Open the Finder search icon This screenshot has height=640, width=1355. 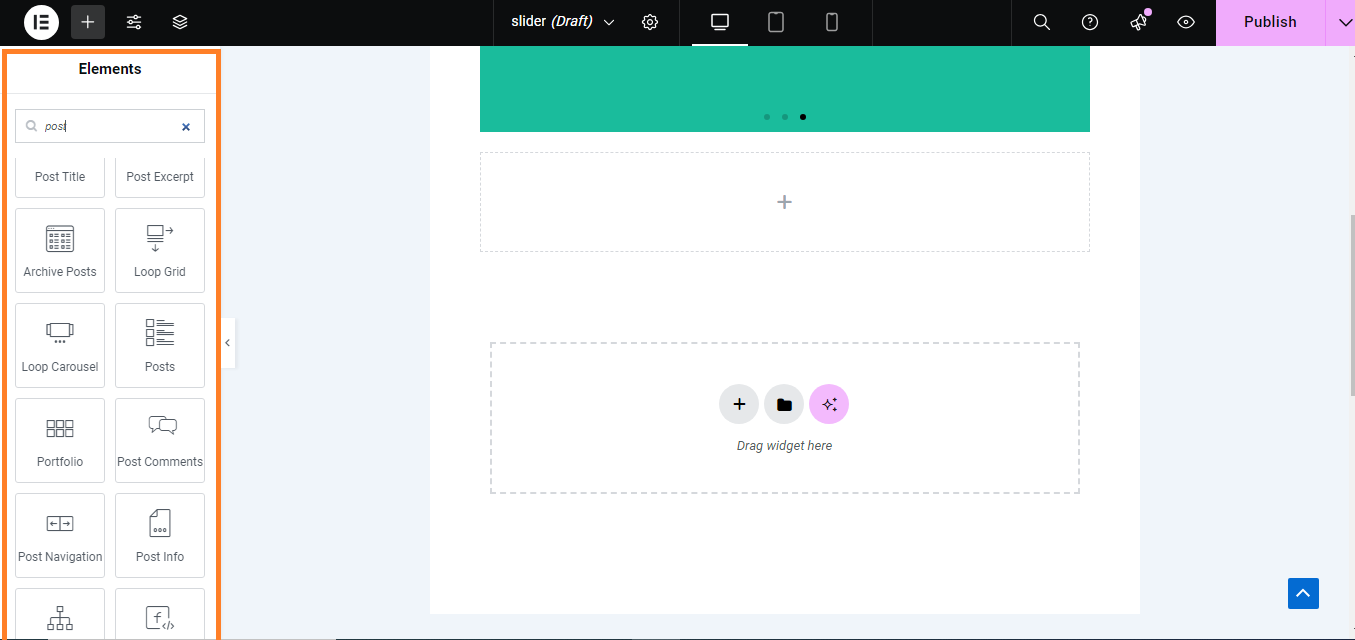tap(1041, 22)
